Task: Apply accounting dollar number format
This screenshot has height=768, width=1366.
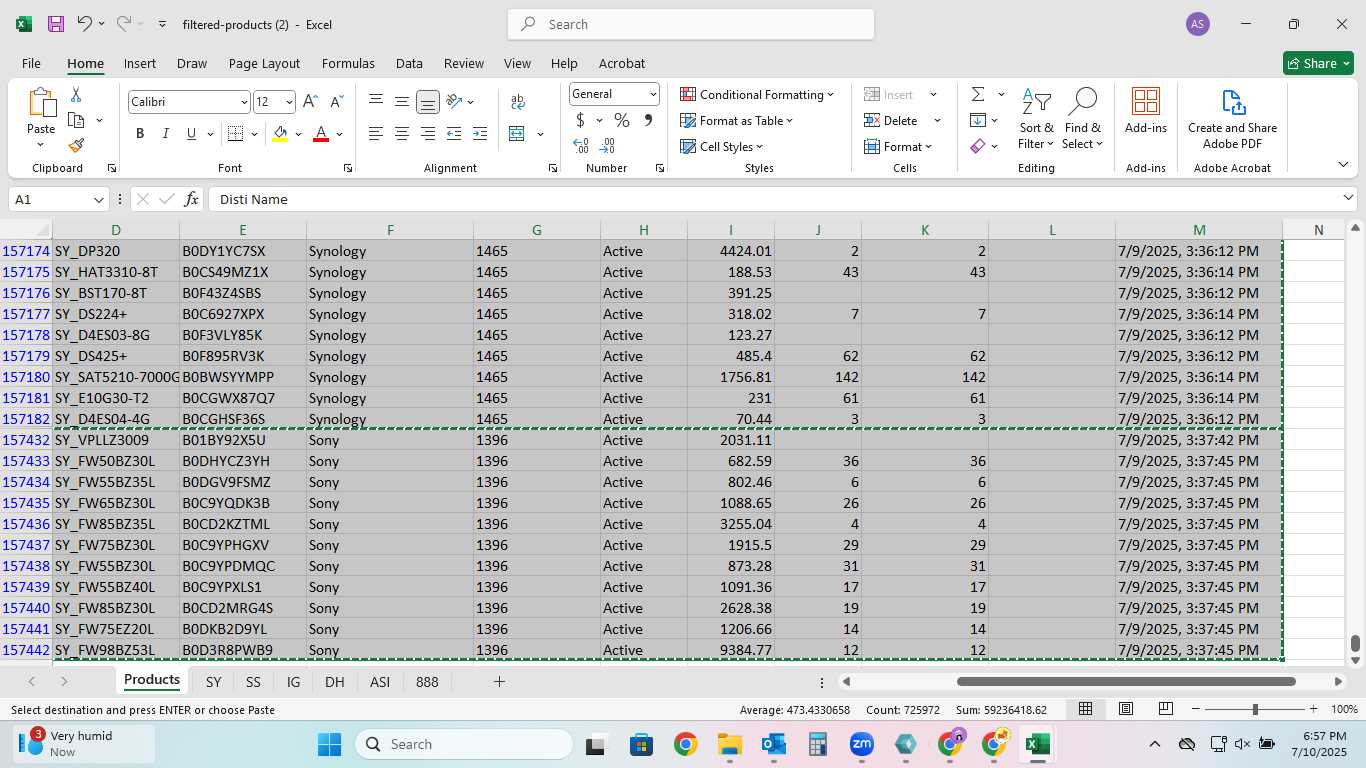Action: tap(580, 121)
